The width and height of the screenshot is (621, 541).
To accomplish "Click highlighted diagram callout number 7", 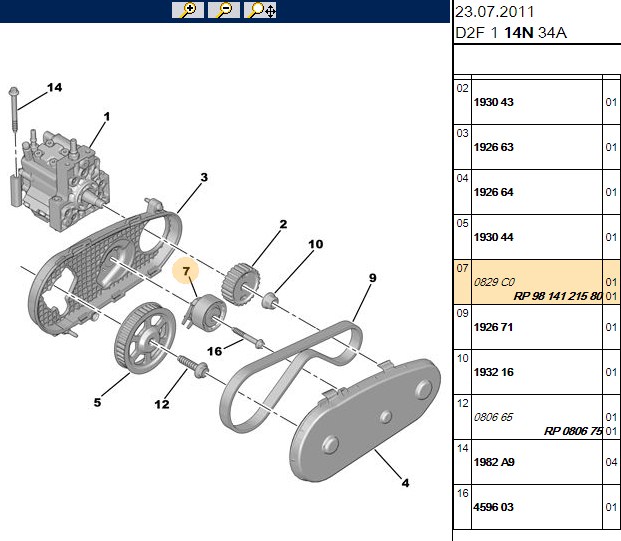I will [x=186, y=271].
